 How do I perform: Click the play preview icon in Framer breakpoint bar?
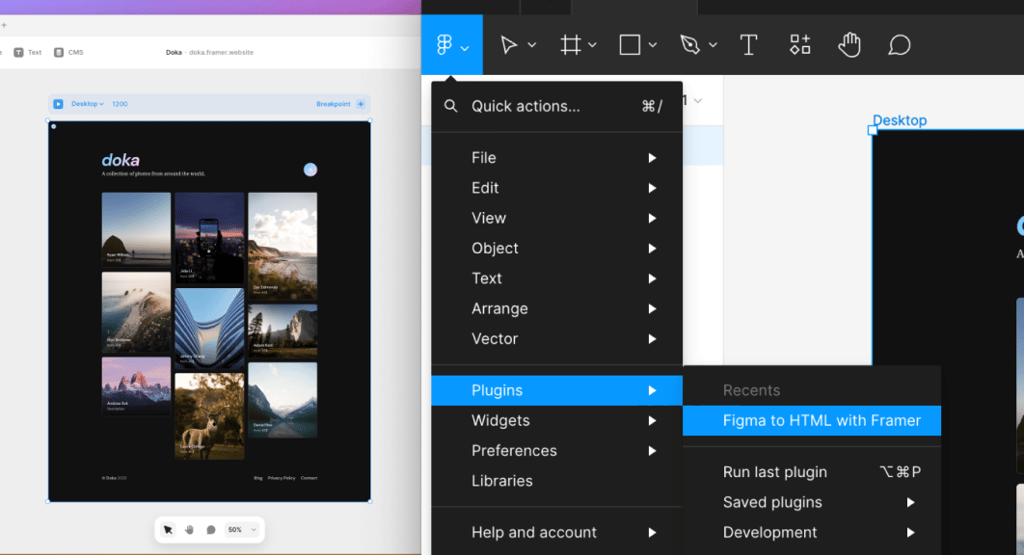click(58, 104)
